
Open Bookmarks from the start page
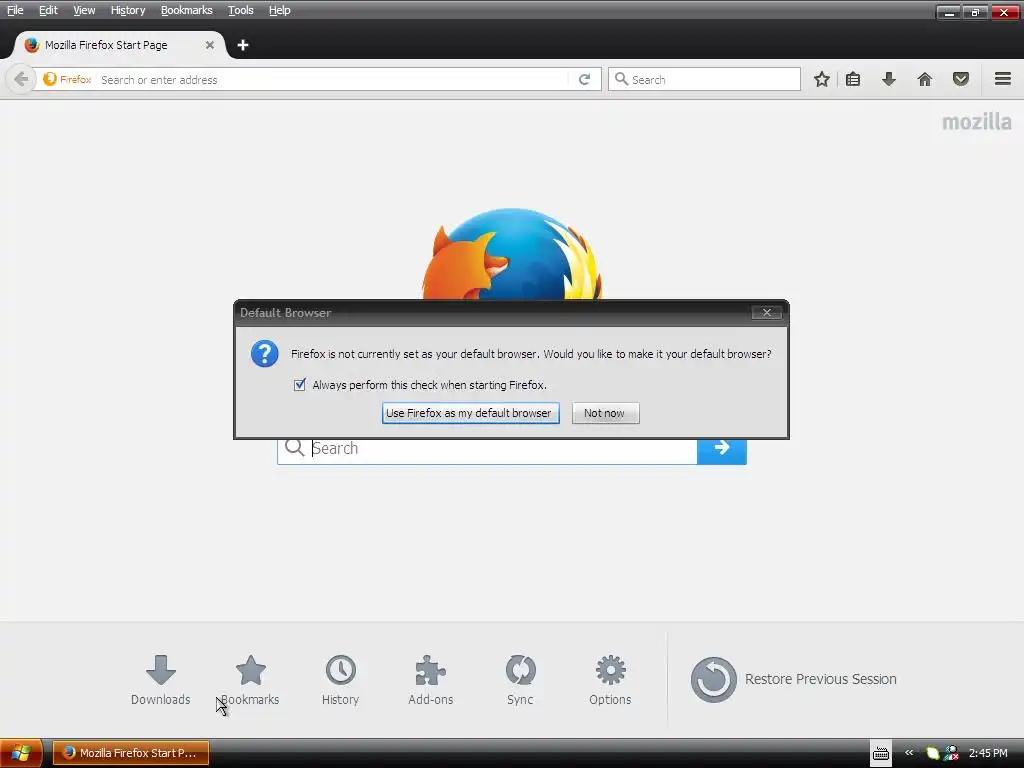coord(251,679)
